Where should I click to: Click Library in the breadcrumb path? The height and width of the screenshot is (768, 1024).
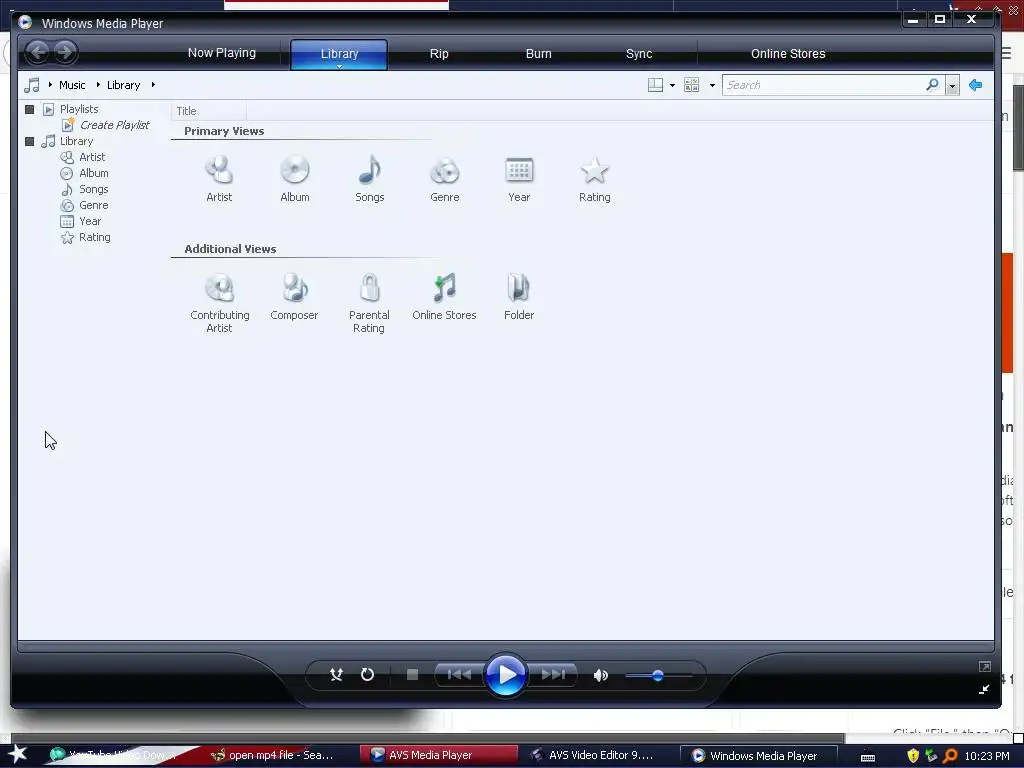[123, 85]
